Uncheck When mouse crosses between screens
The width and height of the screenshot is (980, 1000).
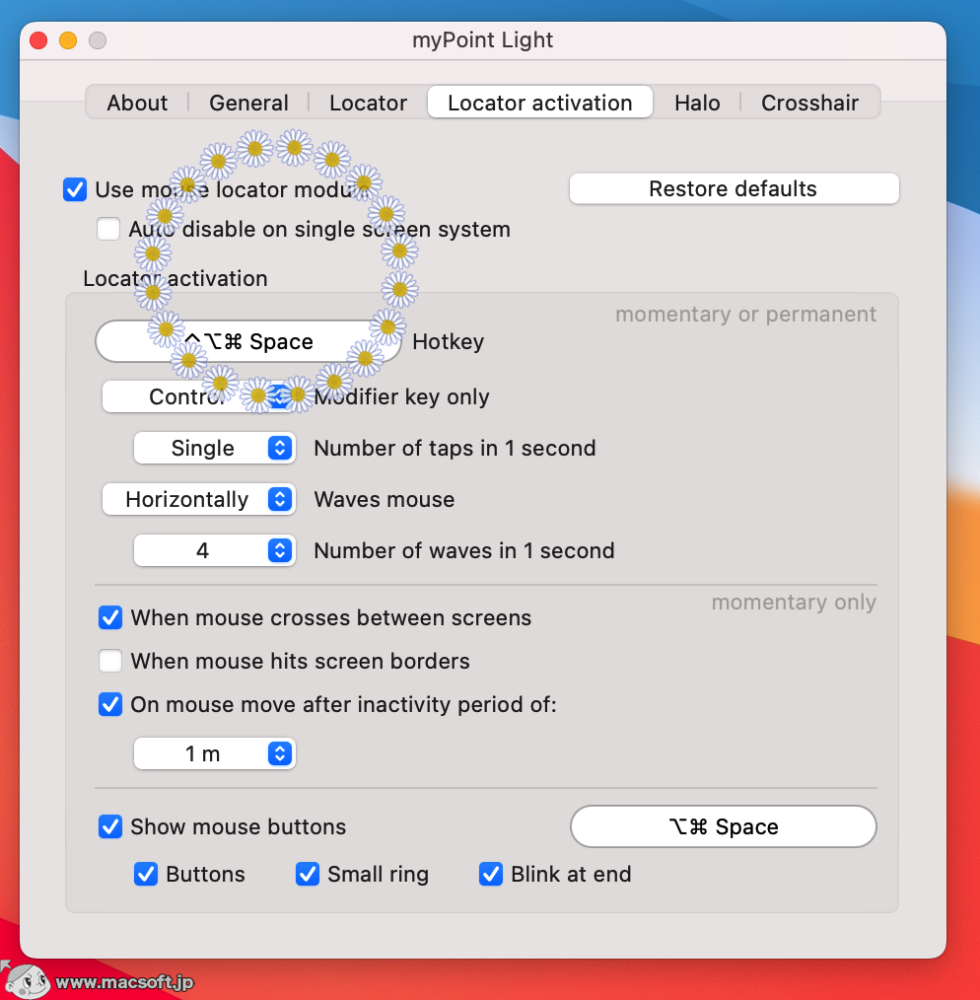(110, 618)
